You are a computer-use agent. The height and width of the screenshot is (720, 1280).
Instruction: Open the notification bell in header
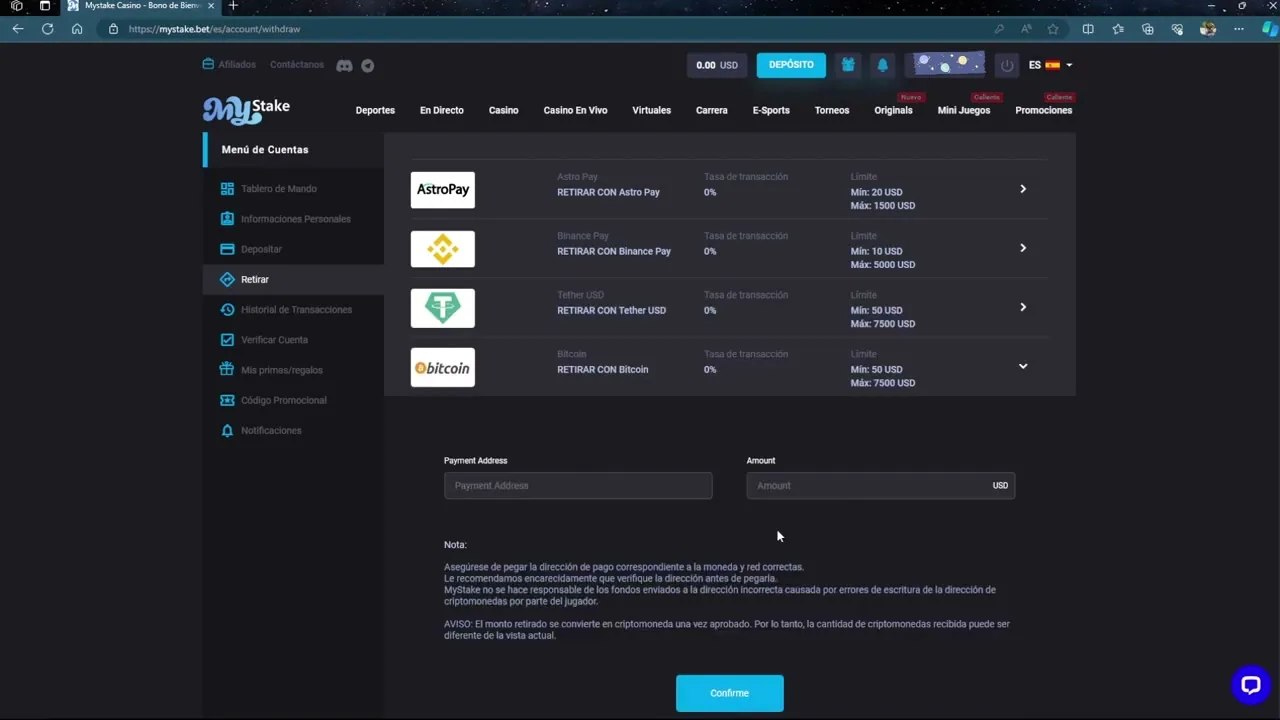[882, 65]
